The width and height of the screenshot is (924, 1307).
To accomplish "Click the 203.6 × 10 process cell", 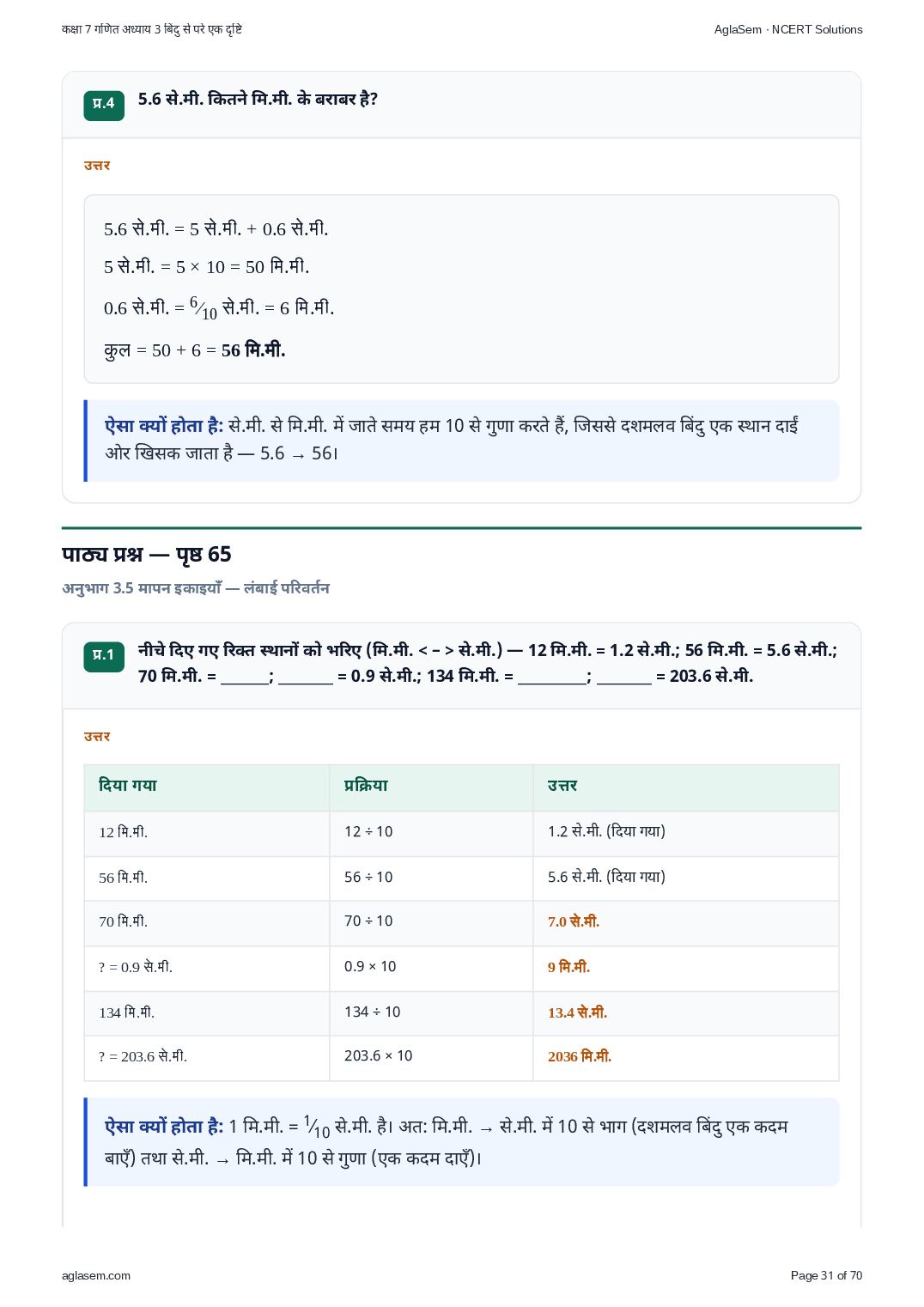I will tap(431, 1058).
